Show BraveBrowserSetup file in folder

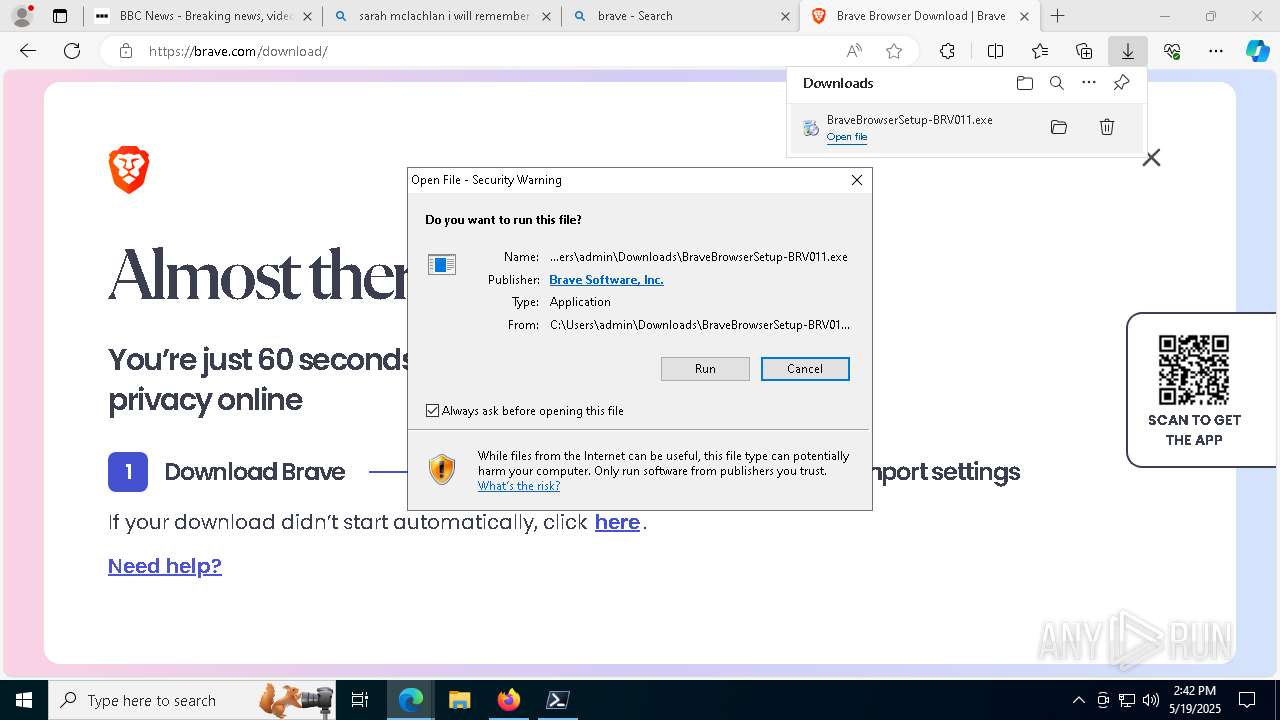(x=1059, y=127)
